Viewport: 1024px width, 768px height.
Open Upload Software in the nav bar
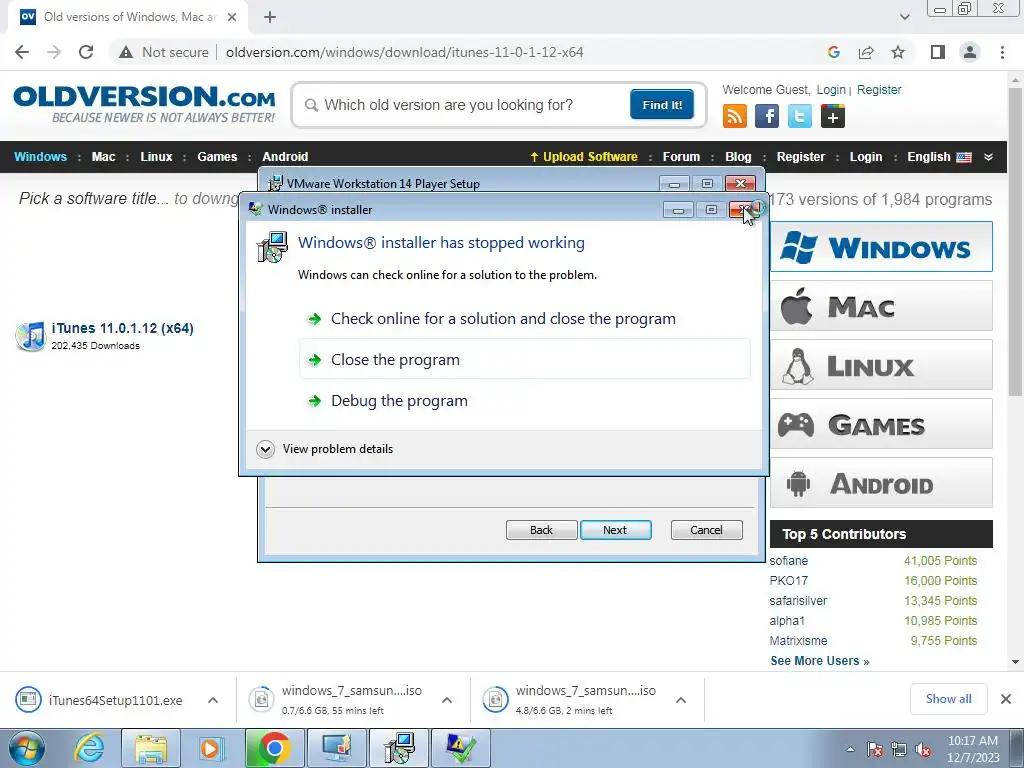click(x=583, y=157)
